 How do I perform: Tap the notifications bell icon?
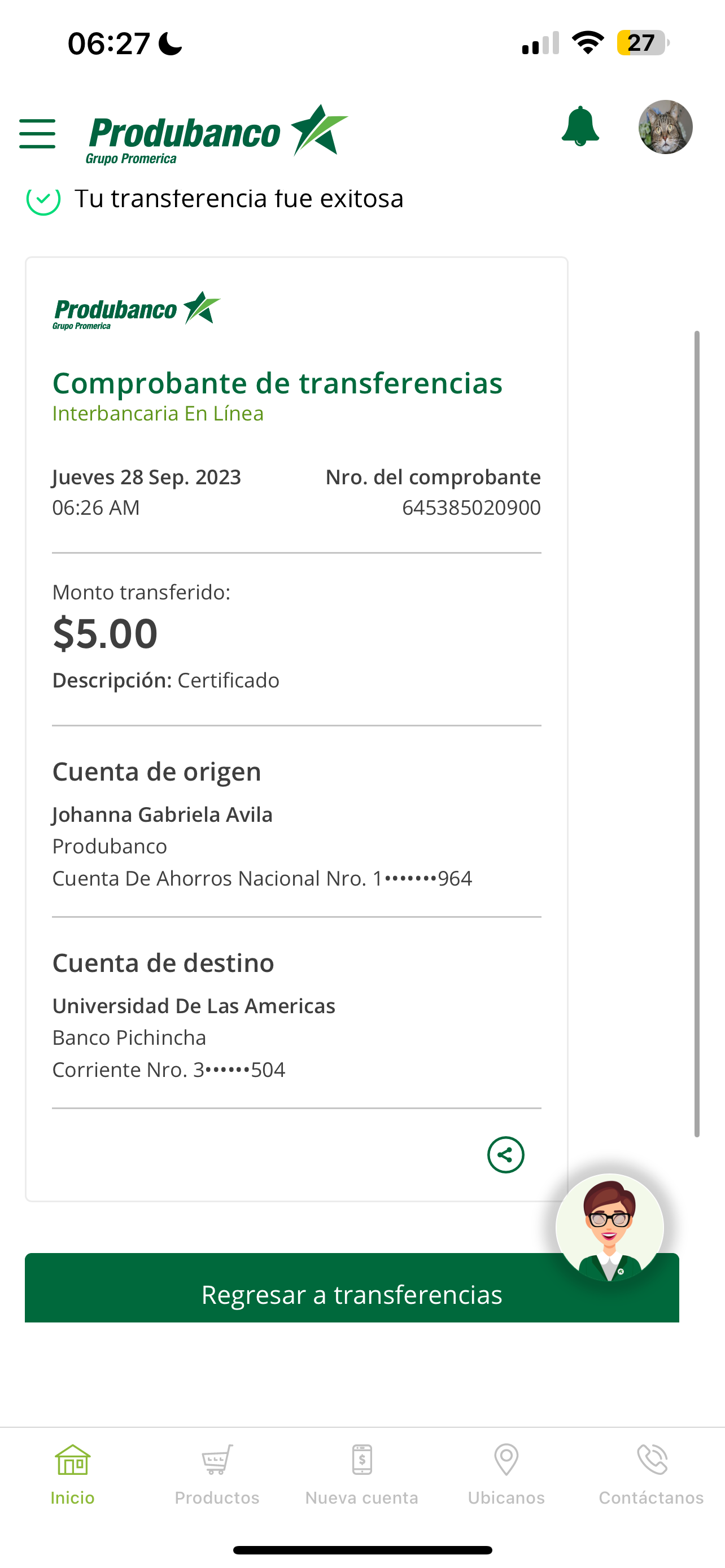(x=579, y=126)
